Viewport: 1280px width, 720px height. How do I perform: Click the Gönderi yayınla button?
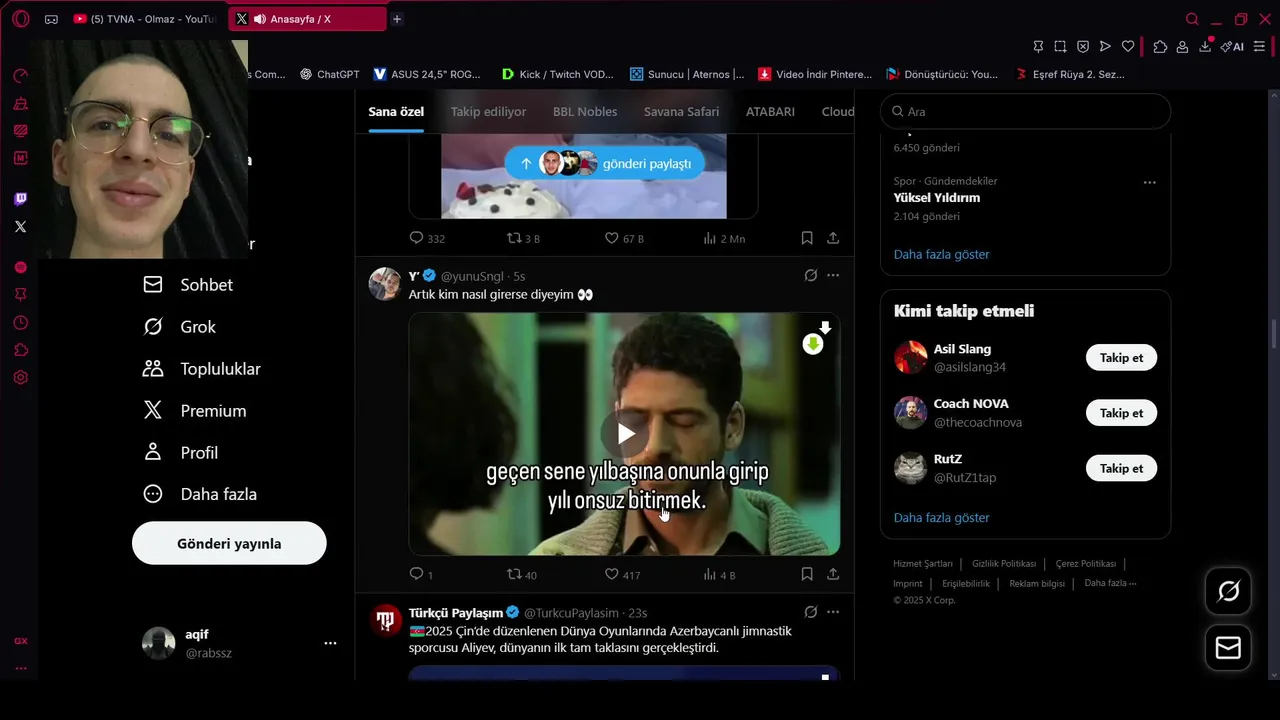(x=229, y=543)
